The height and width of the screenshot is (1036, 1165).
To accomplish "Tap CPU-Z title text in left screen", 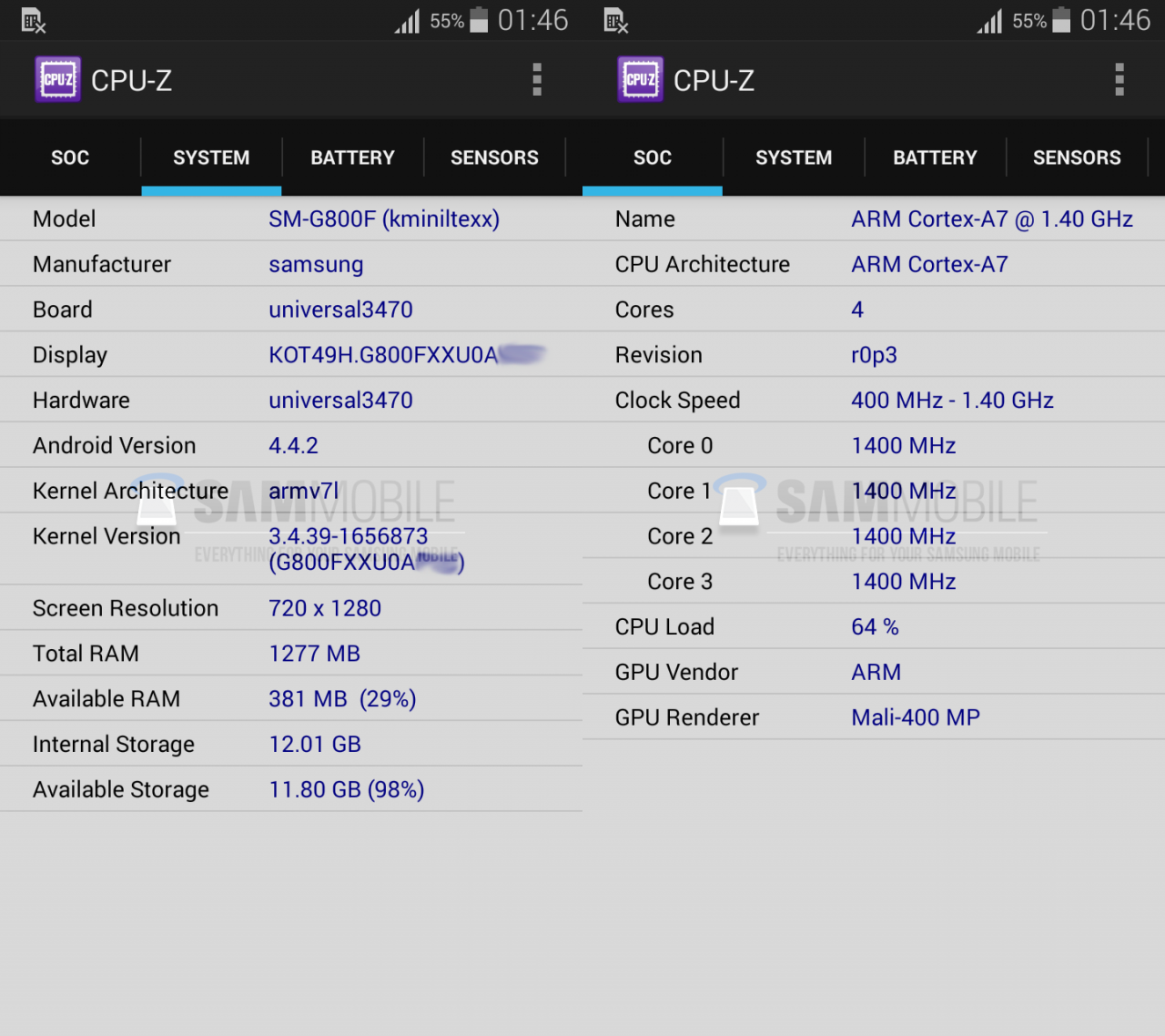I will (131, 81).
